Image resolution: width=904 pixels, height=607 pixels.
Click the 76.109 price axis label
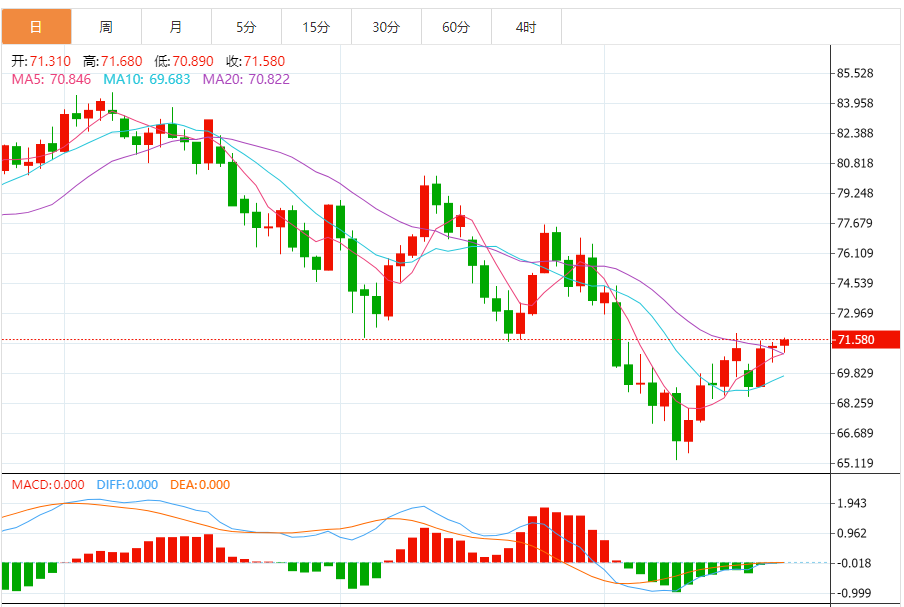click(855, 253)
